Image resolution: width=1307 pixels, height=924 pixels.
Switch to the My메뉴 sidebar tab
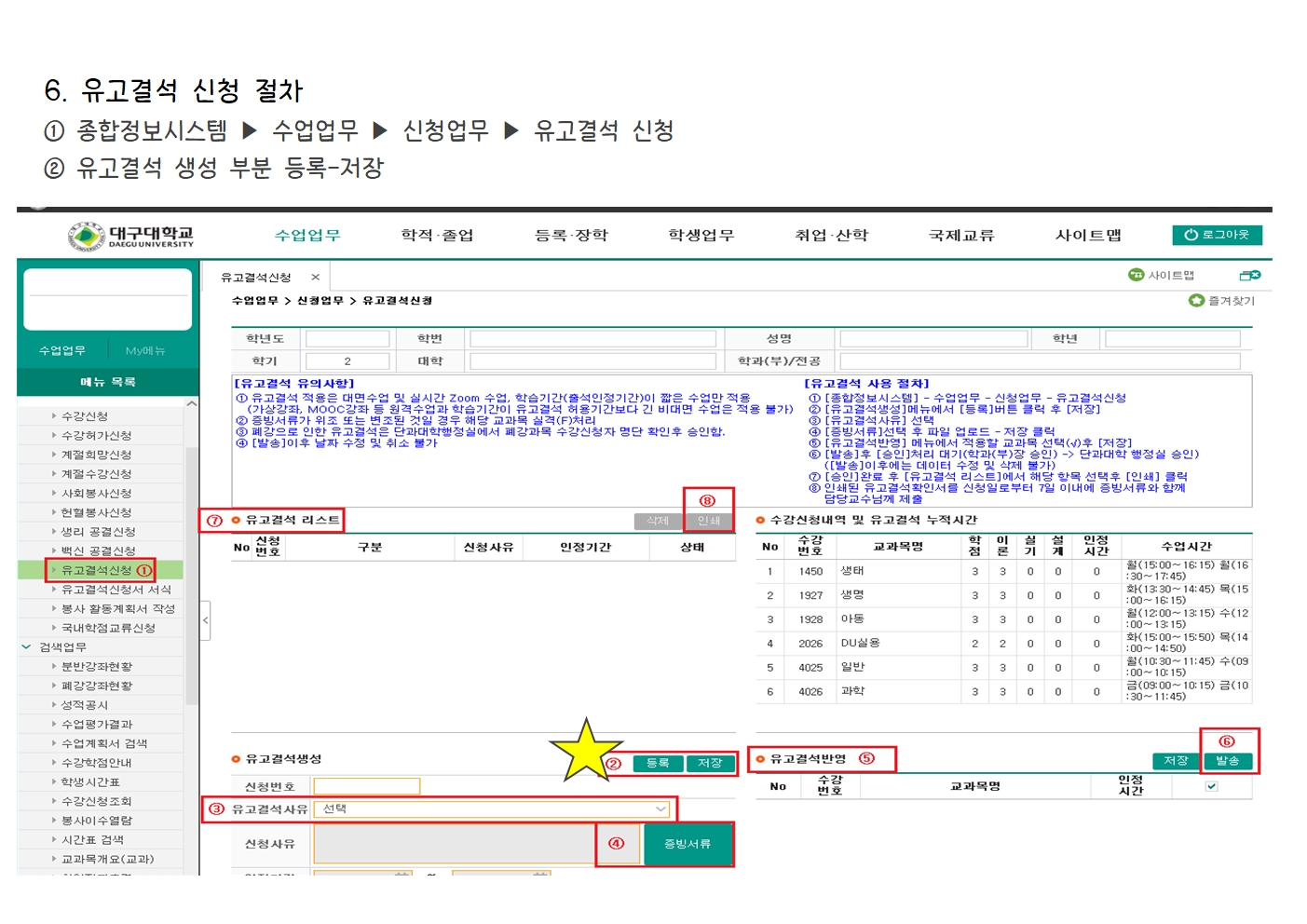pyautogui.click(x=145, y=351)
